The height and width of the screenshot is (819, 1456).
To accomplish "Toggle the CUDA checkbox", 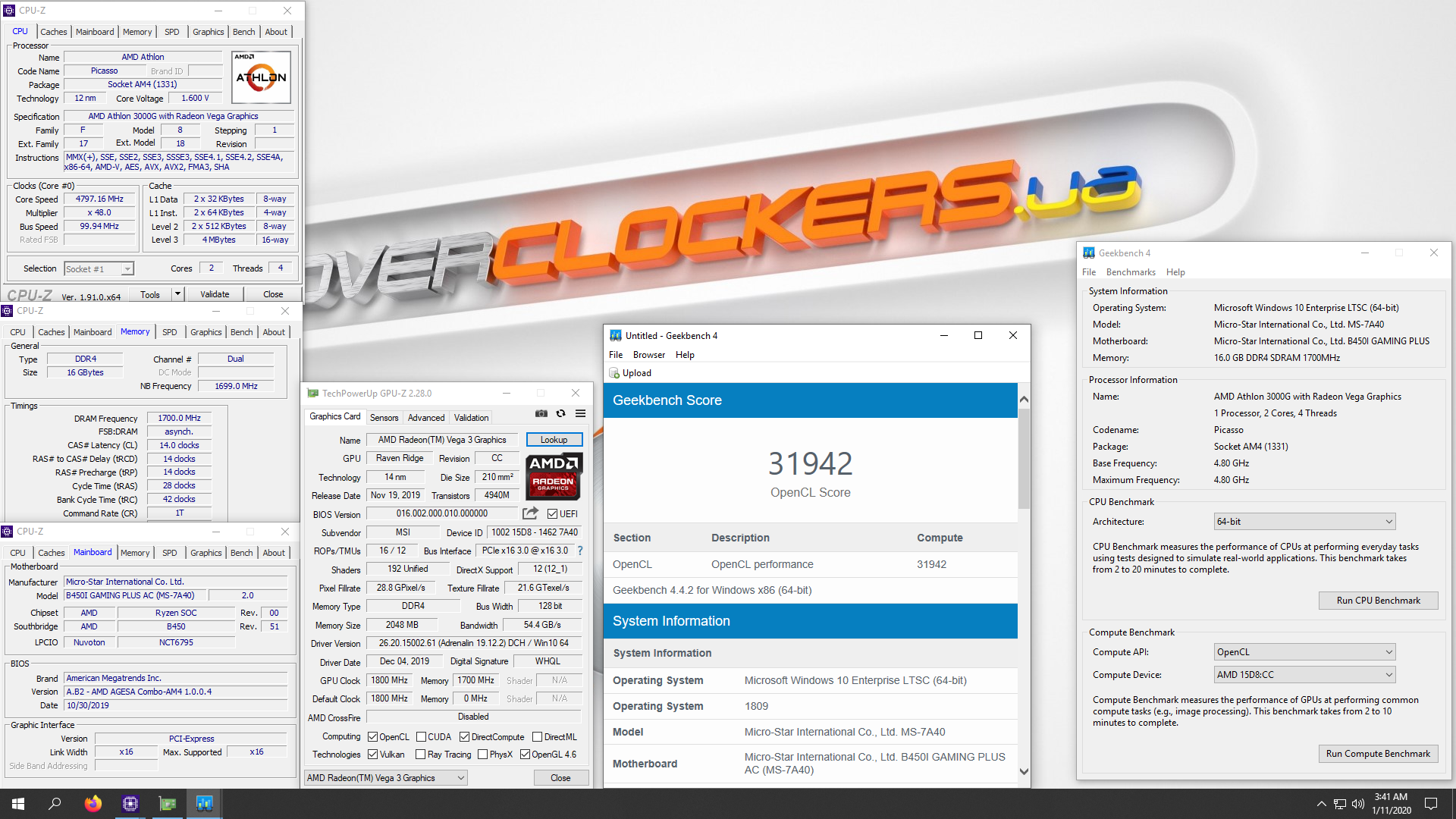I will point(421,736).
